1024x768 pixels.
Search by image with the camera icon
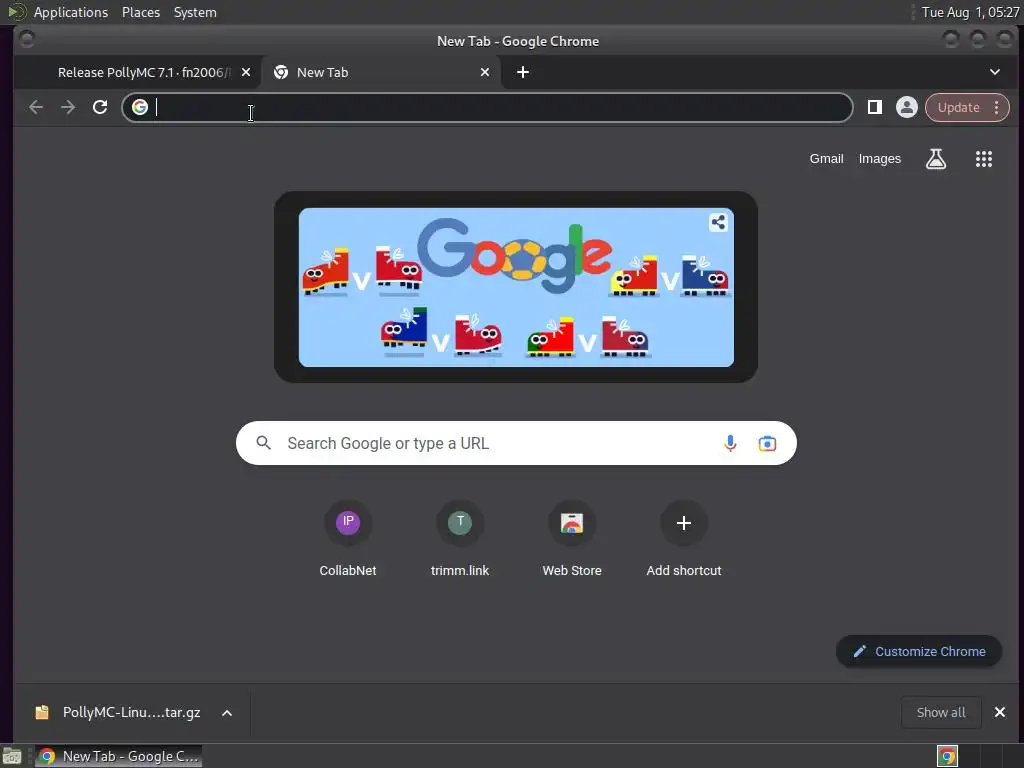point(767,443)
